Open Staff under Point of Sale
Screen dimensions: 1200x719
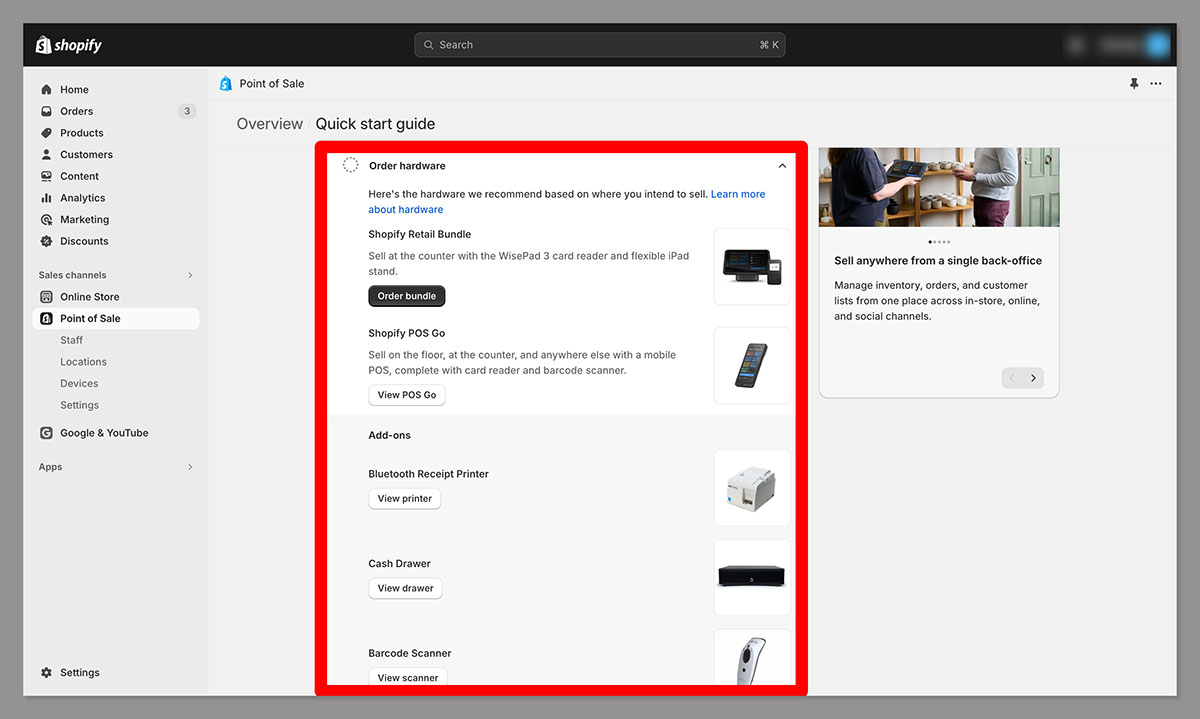pos(72,340)
